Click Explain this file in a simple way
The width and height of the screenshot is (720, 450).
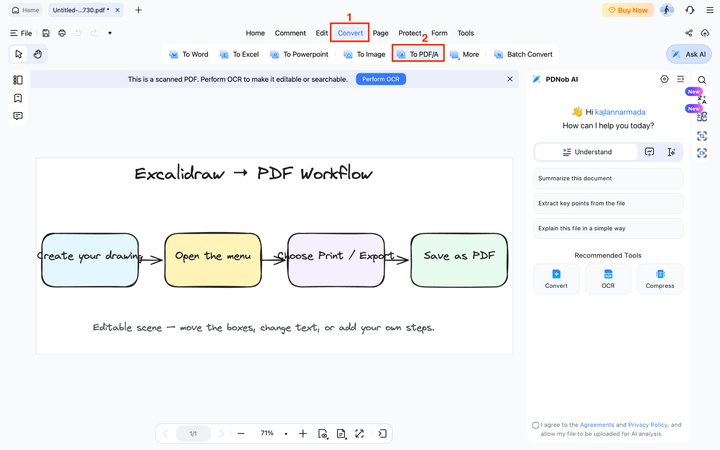608,229
